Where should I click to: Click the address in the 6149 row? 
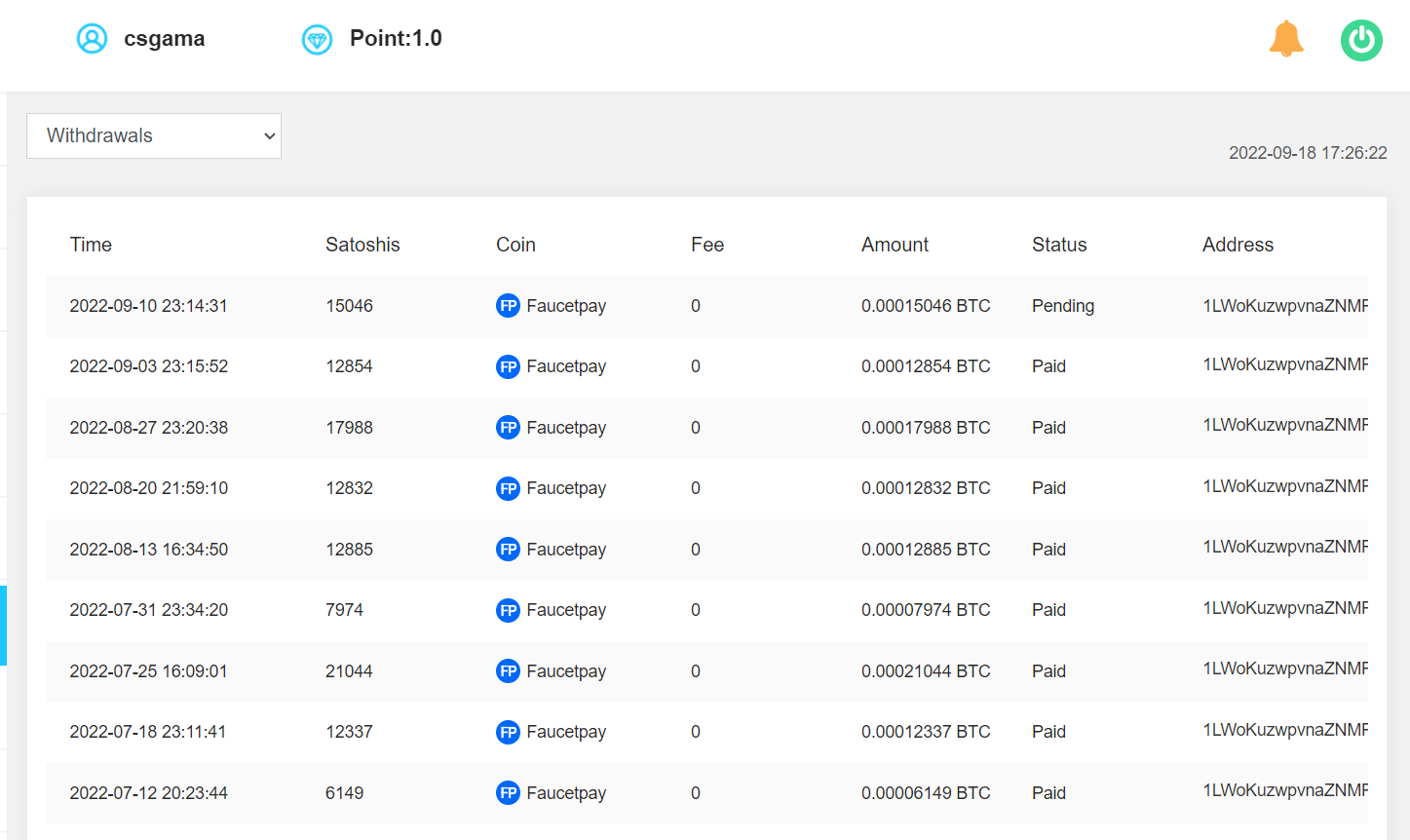[x=1285, y=790]
